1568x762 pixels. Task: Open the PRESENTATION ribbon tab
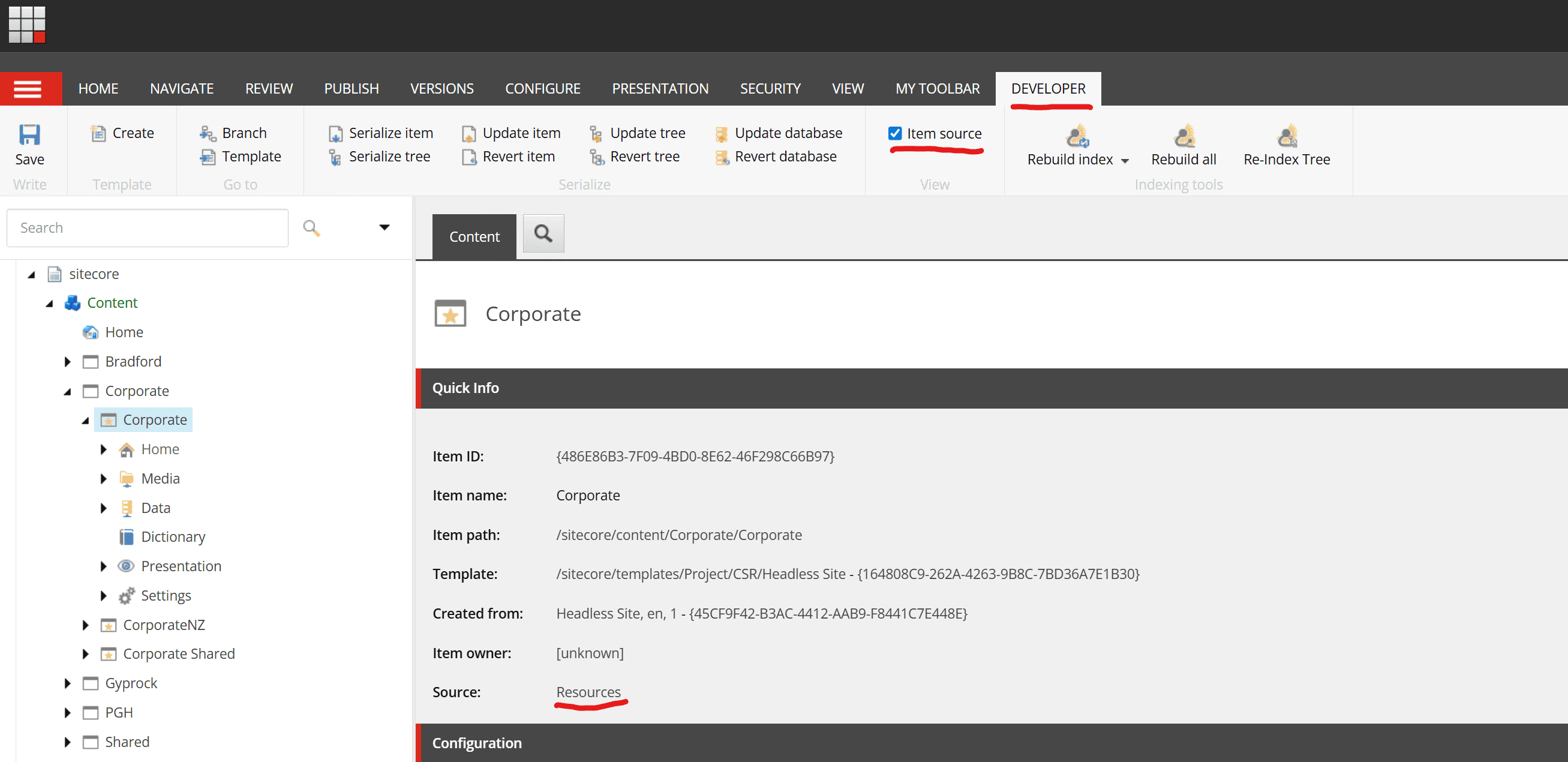660,89
